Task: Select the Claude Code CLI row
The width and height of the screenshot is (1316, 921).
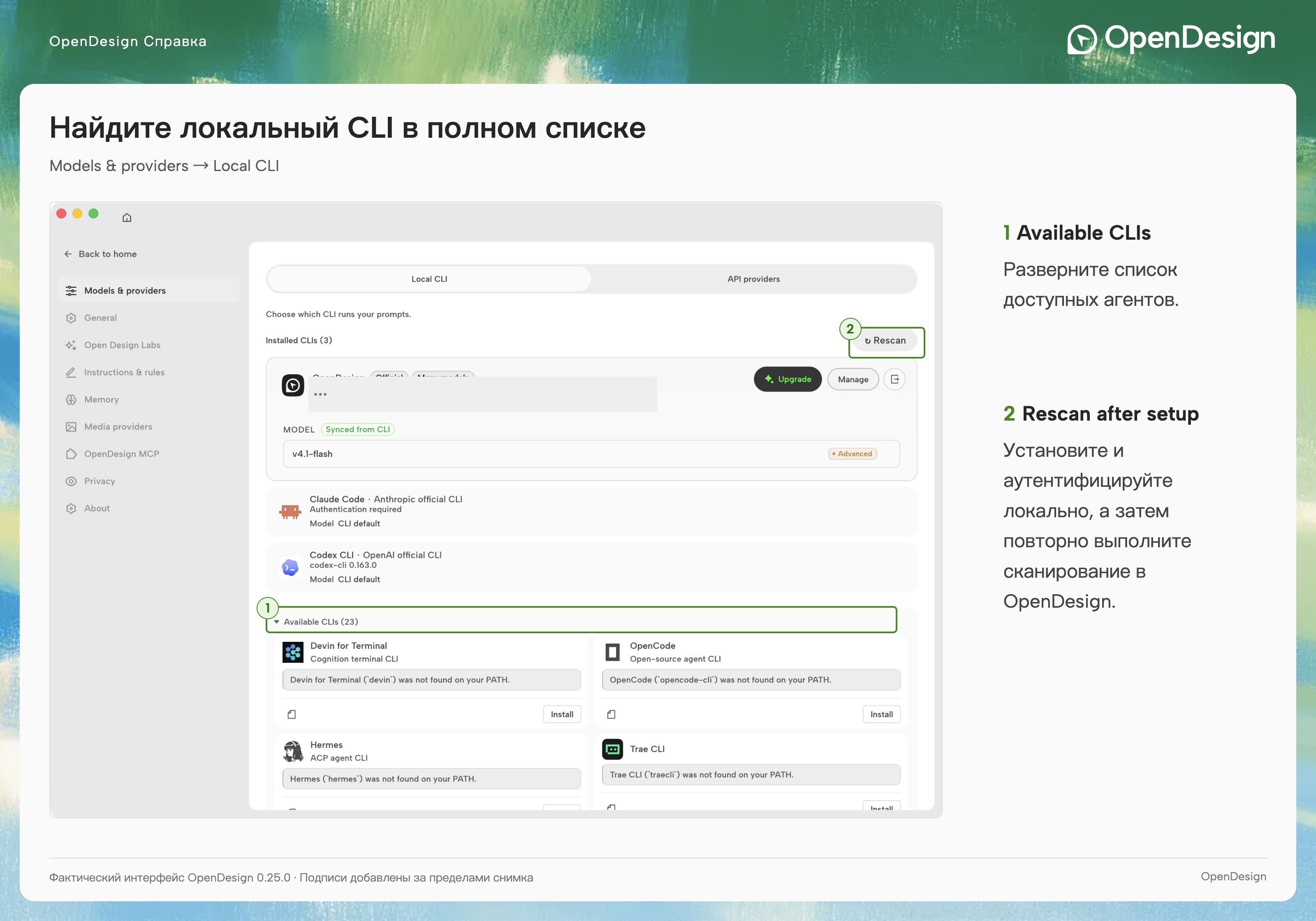Action: [x=591, y=512]
